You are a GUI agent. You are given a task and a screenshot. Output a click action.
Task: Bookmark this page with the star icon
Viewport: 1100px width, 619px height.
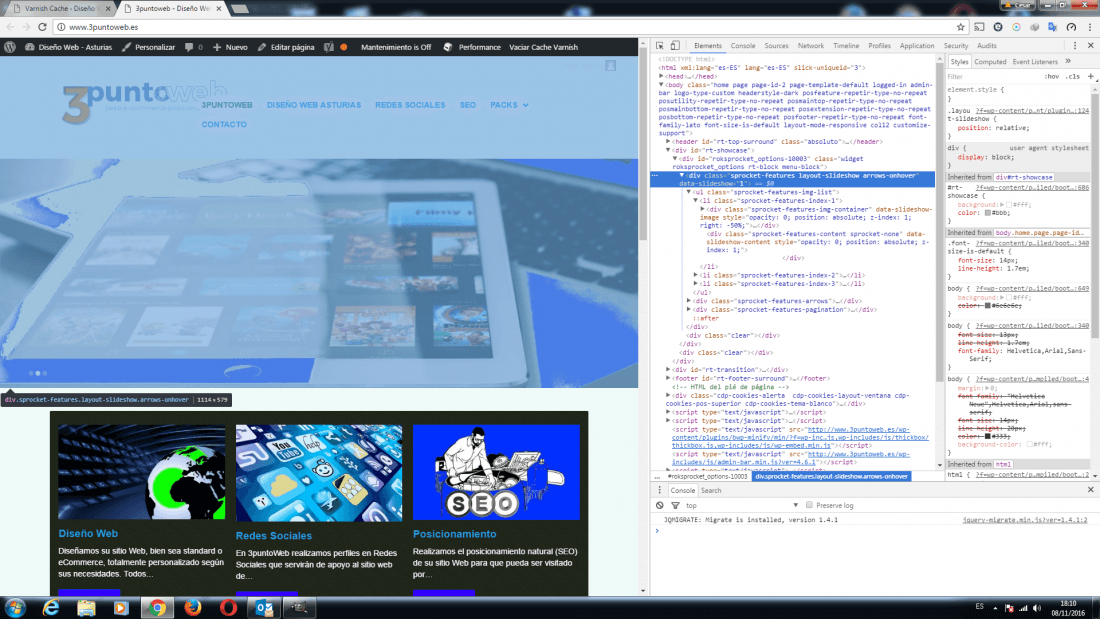click(960, 27)
